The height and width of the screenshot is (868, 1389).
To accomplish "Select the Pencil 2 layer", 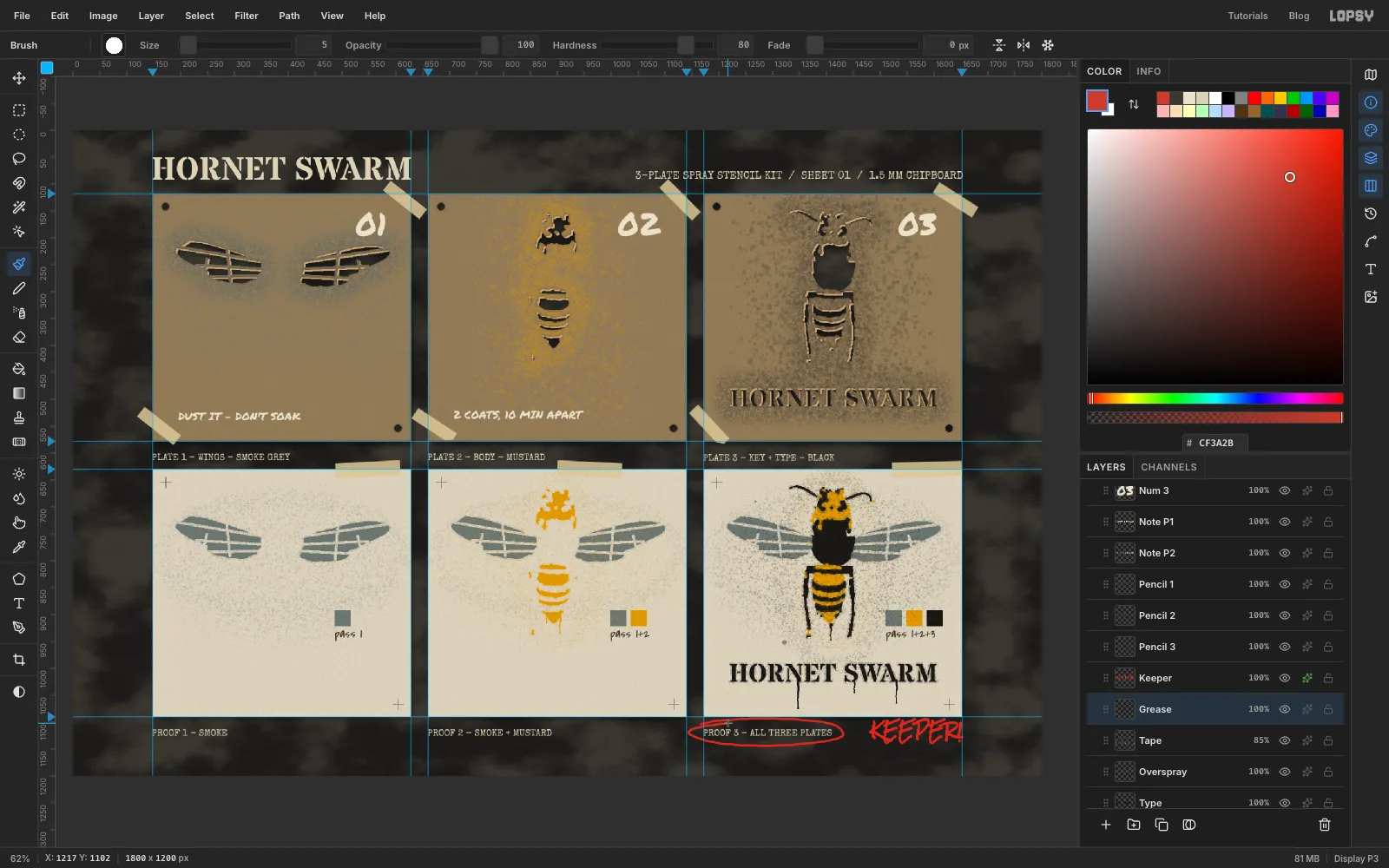I will [1215, 615].
